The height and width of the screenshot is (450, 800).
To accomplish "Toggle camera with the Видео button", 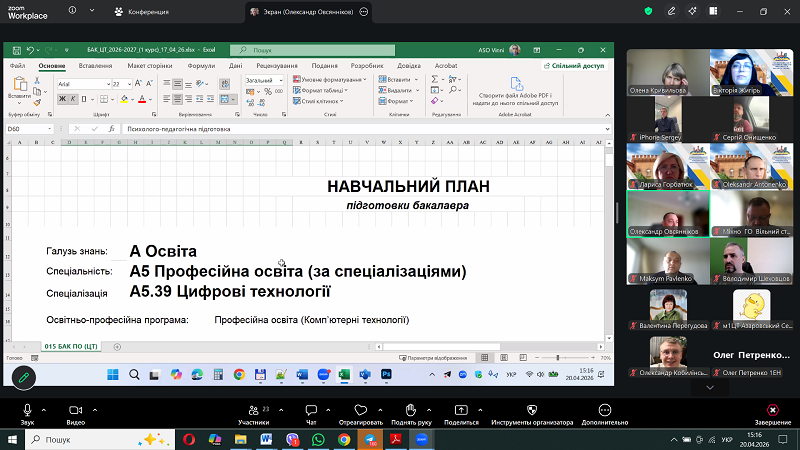I will click(75, 412).
